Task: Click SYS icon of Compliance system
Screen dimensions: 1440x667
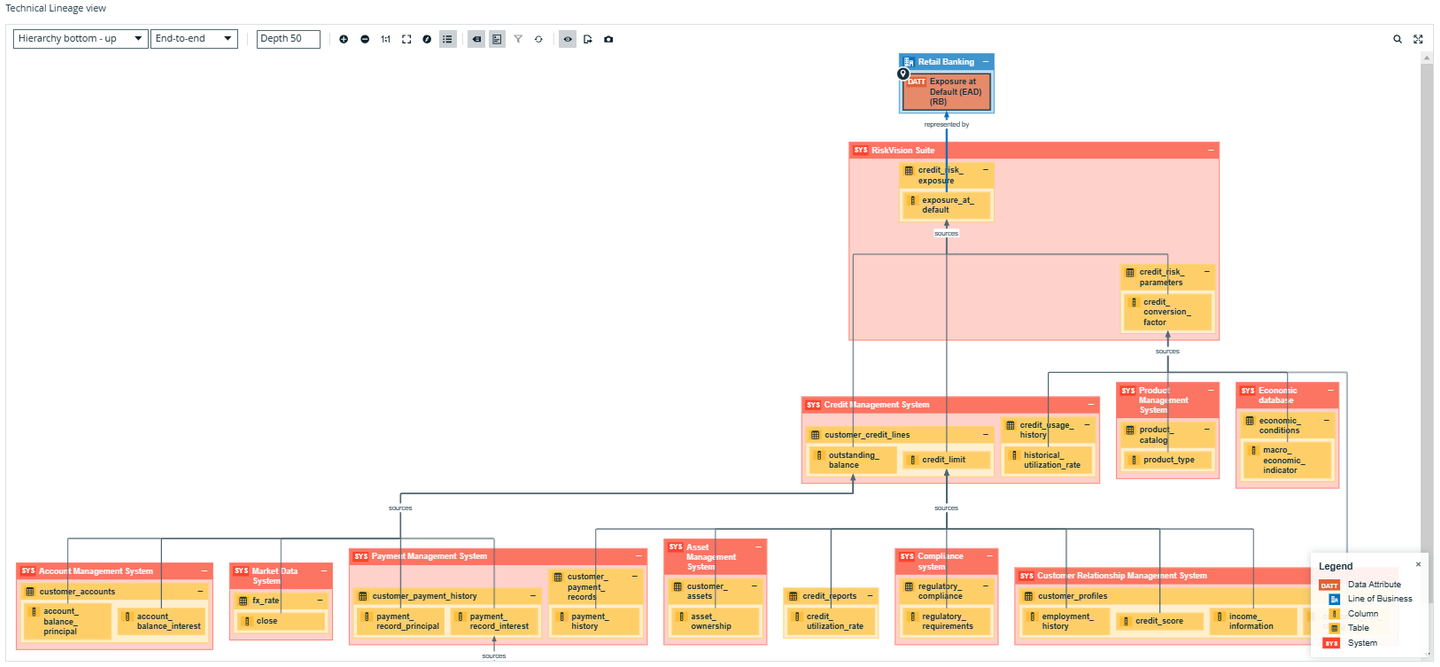Action: click(907, 556)
